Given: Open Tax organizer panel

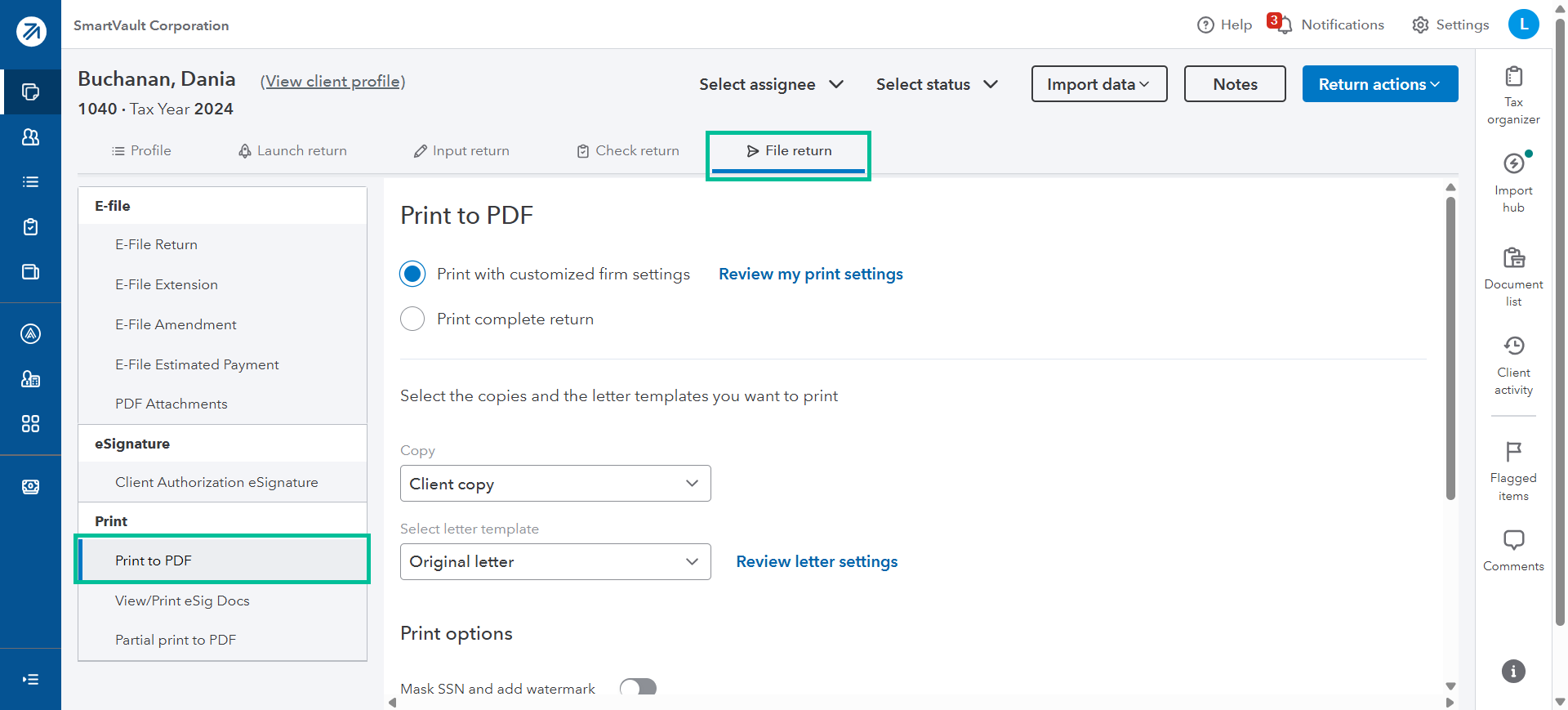Looking at the screenshot, I should click(1513, 96).
